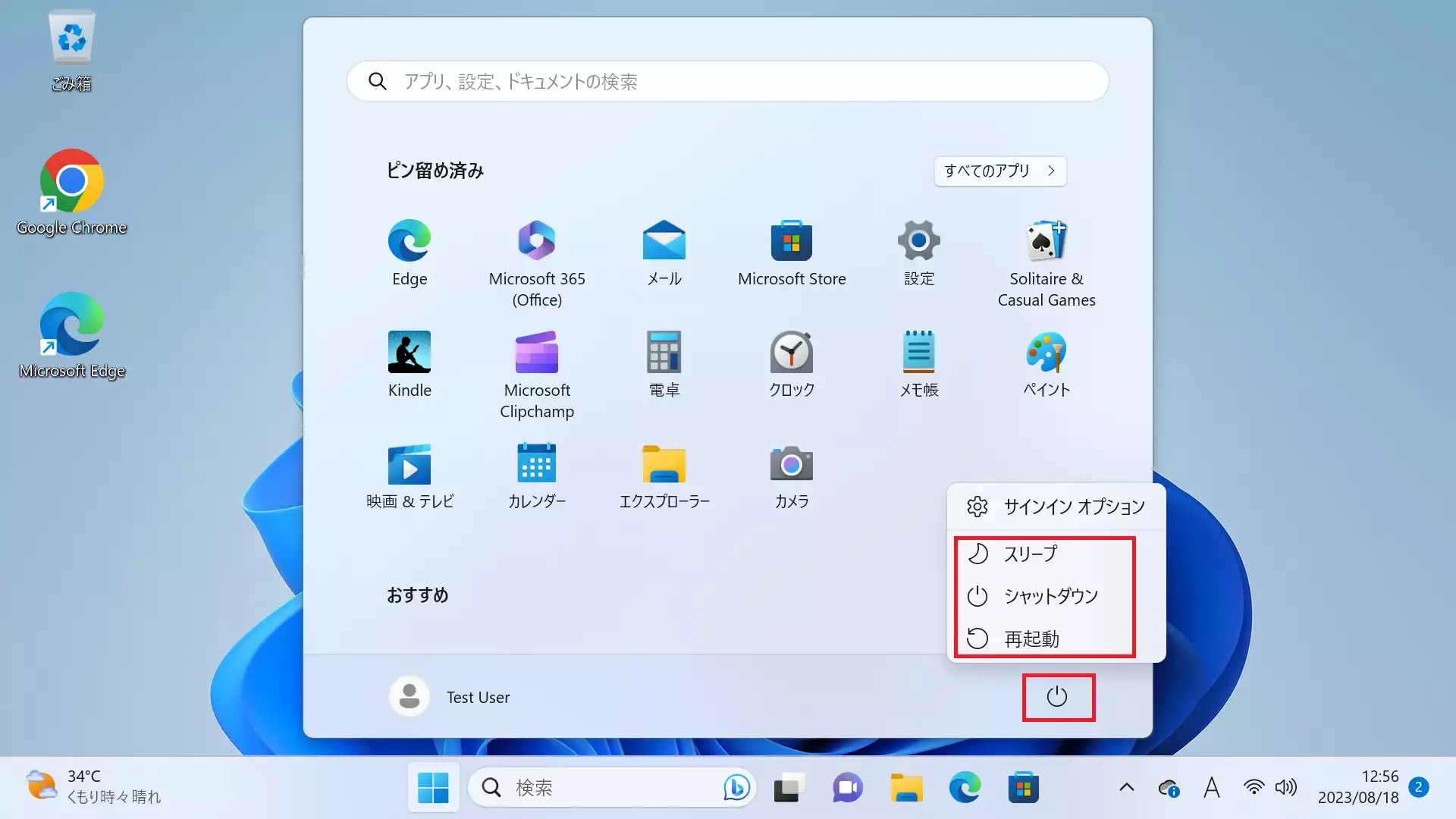Open 映画 & テレビ app
Screen dimensions: 1456x819
click(409, 476)
